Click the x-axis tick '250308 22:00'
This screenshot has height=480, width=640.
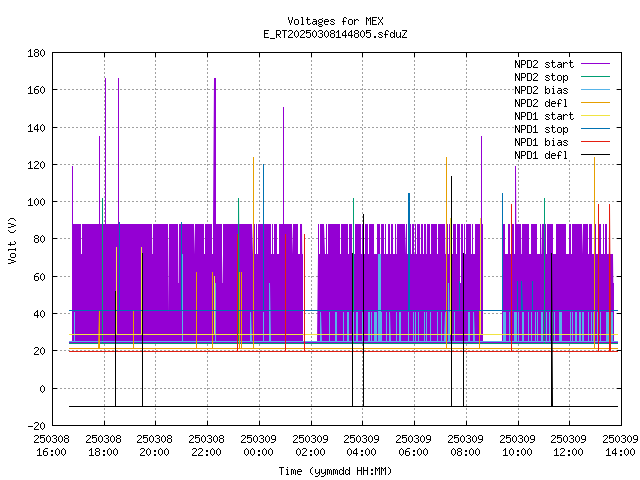[x=207, y=445]
